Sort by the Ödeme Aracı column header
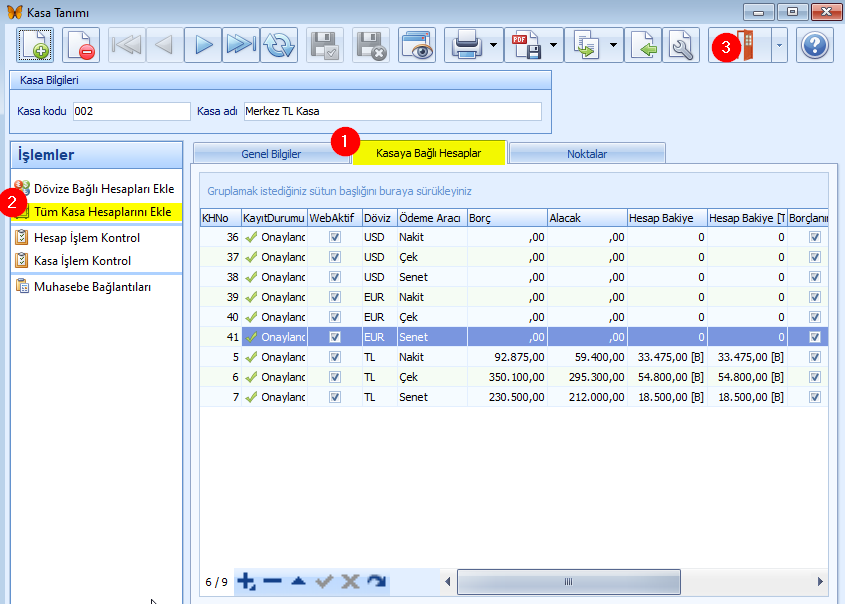The image size is (845, 604). tap(432, 218)
